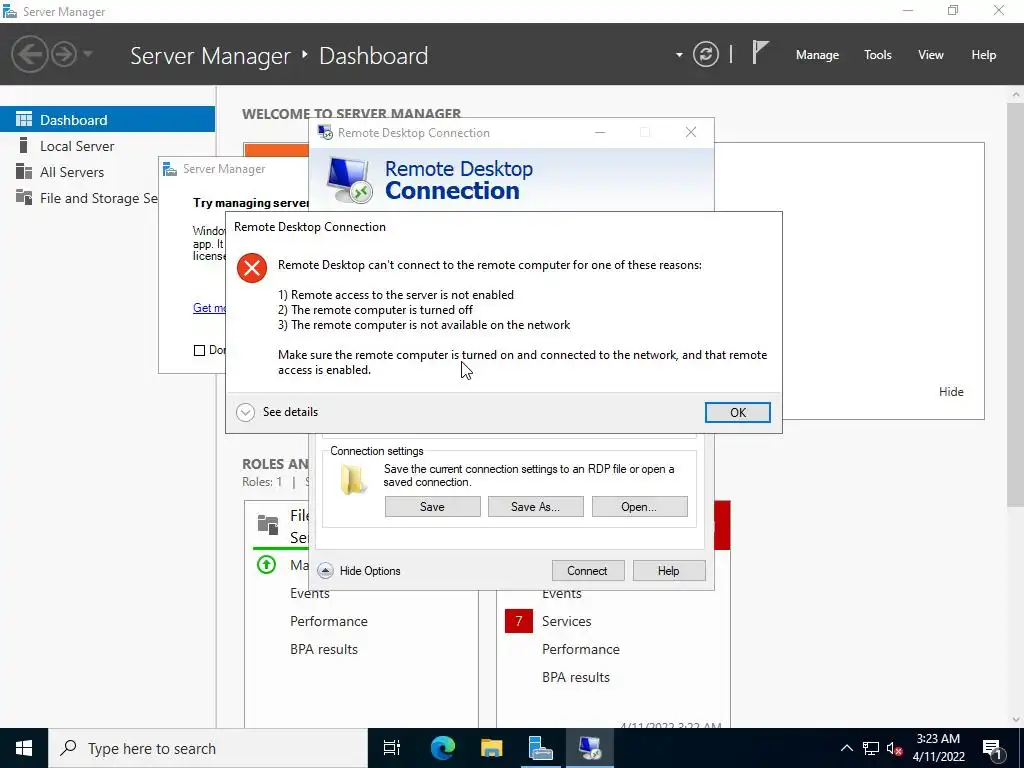This screenshot has width=1024, height=768.
Task: Click the red error icon in dialog
Action: point(251,268)
